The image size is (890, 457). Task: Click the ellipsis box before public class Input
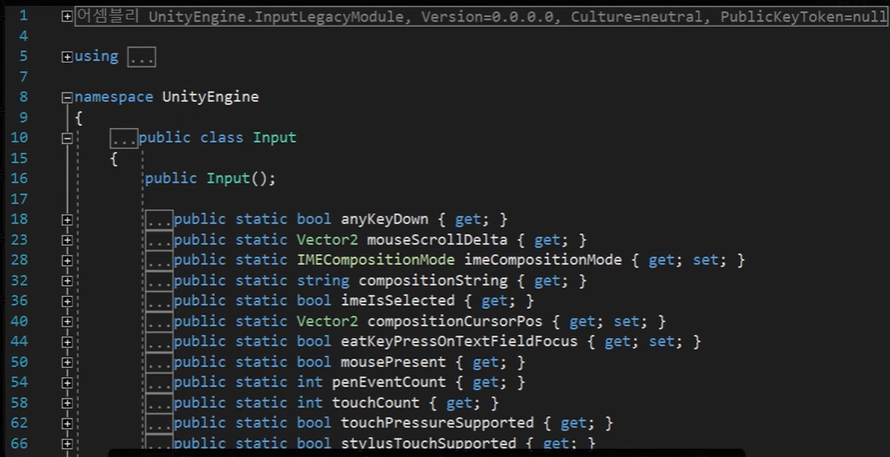coord(124,138)
